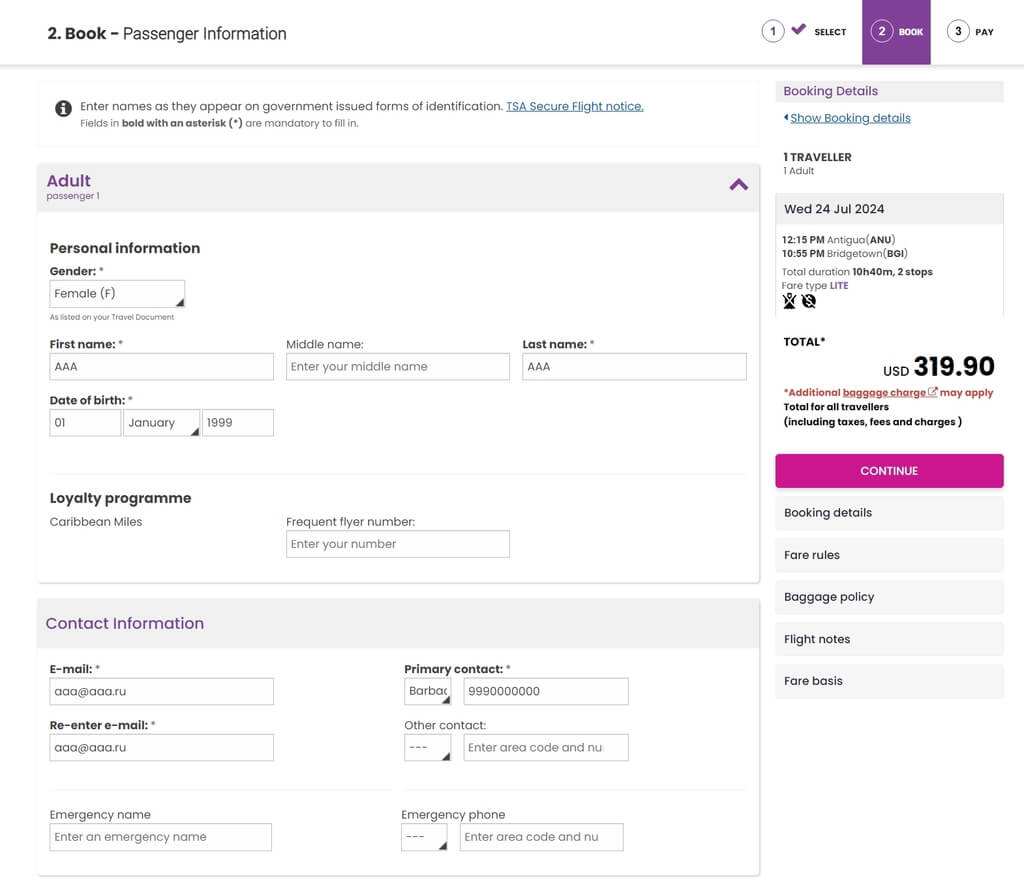
Task: Click Show Booking details link
Action: (x=850, y=118)
